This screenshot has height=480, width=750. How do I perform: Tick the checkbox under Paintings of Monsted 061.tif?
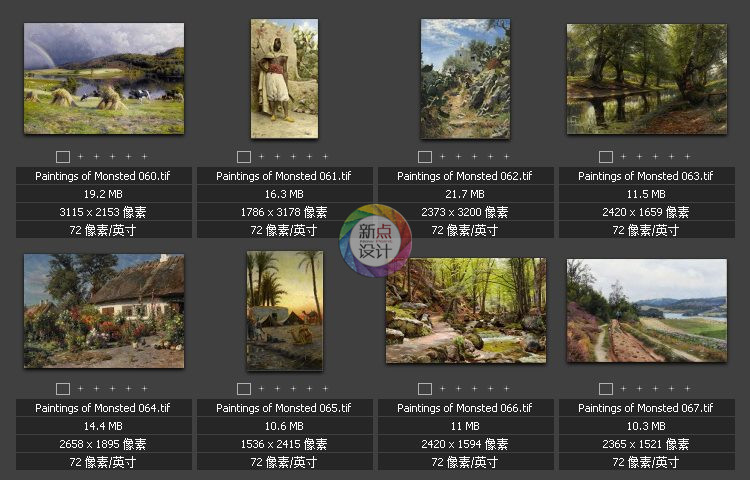(x=244, y=157)
